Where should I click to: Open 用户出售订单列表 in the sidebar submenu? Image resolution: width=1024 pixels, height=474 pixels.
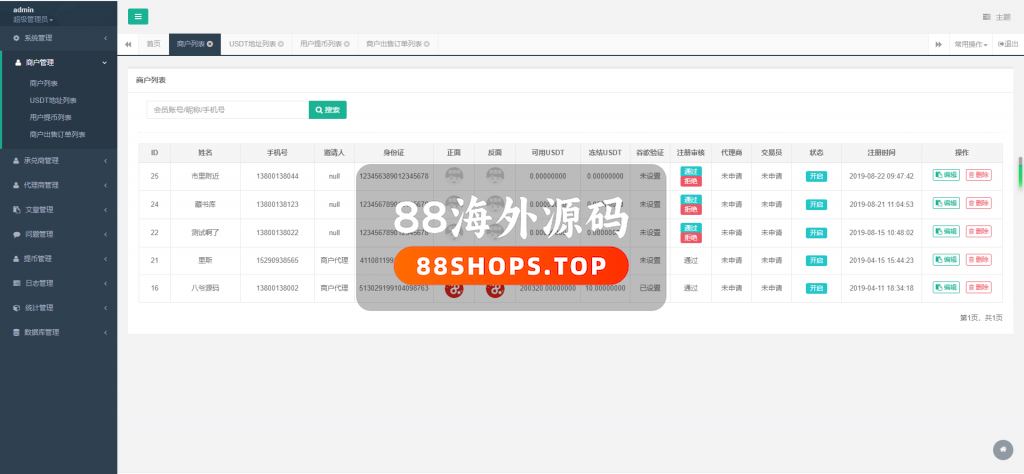pyautogui.click(x=57, y=134)
